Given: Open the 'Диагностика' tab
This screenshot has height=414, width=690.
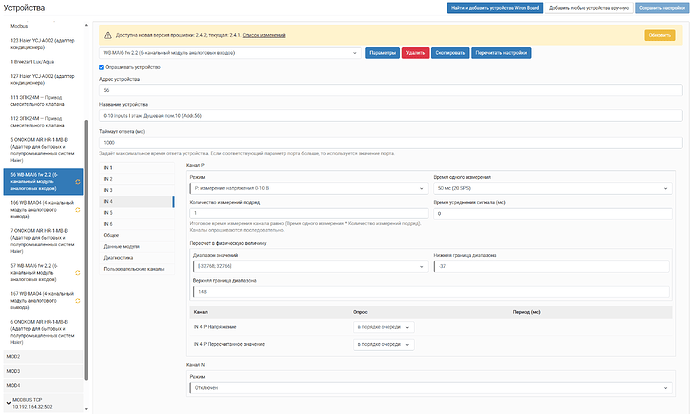Looking at the screenshot, I should point(137,258).
